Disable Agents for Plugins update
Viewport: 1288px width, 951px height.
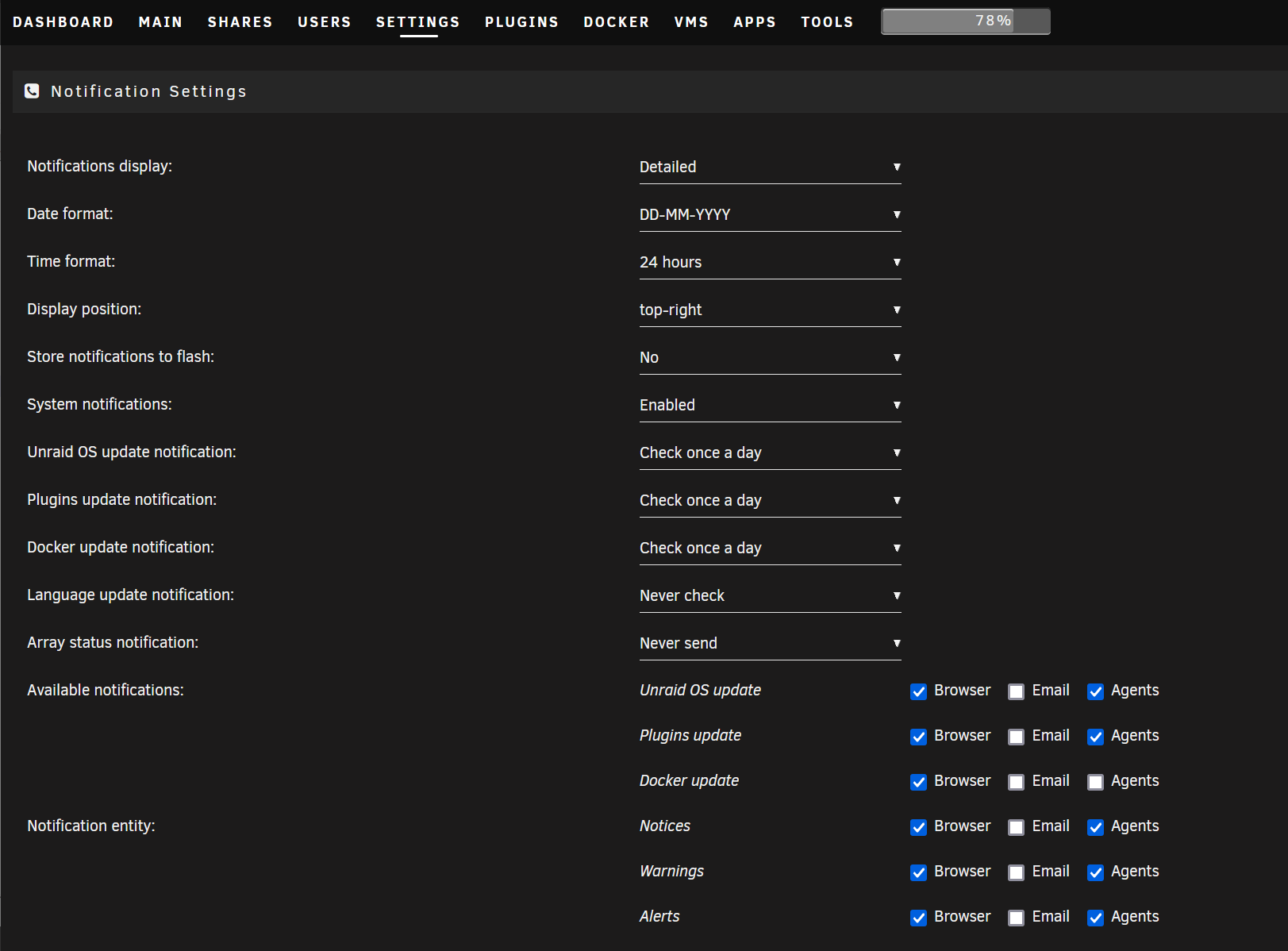[x=1095, y=737]
